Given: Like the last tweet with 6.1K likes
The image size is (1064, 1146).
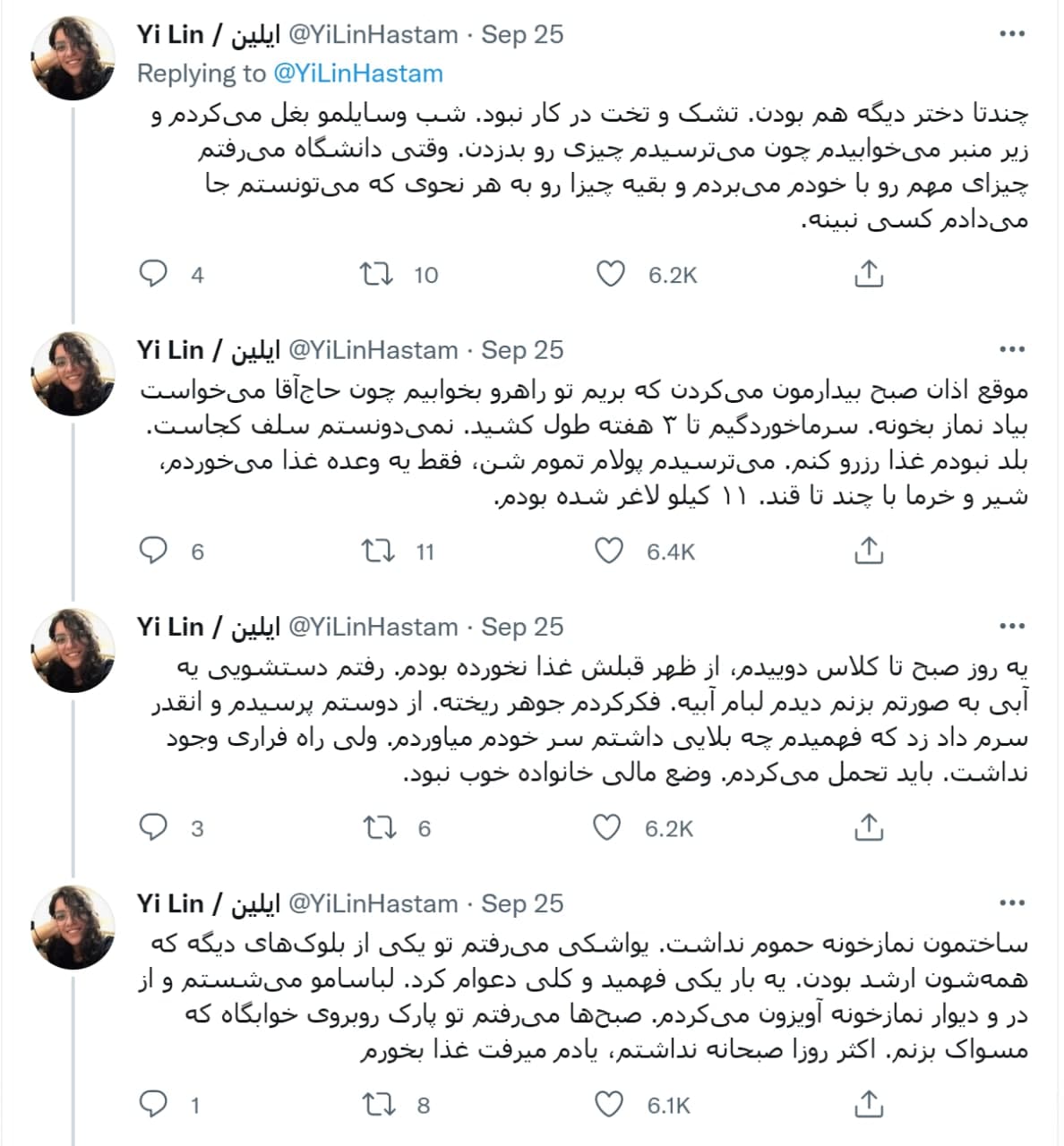Looking at the screenshot, I should click(610, 1105).
